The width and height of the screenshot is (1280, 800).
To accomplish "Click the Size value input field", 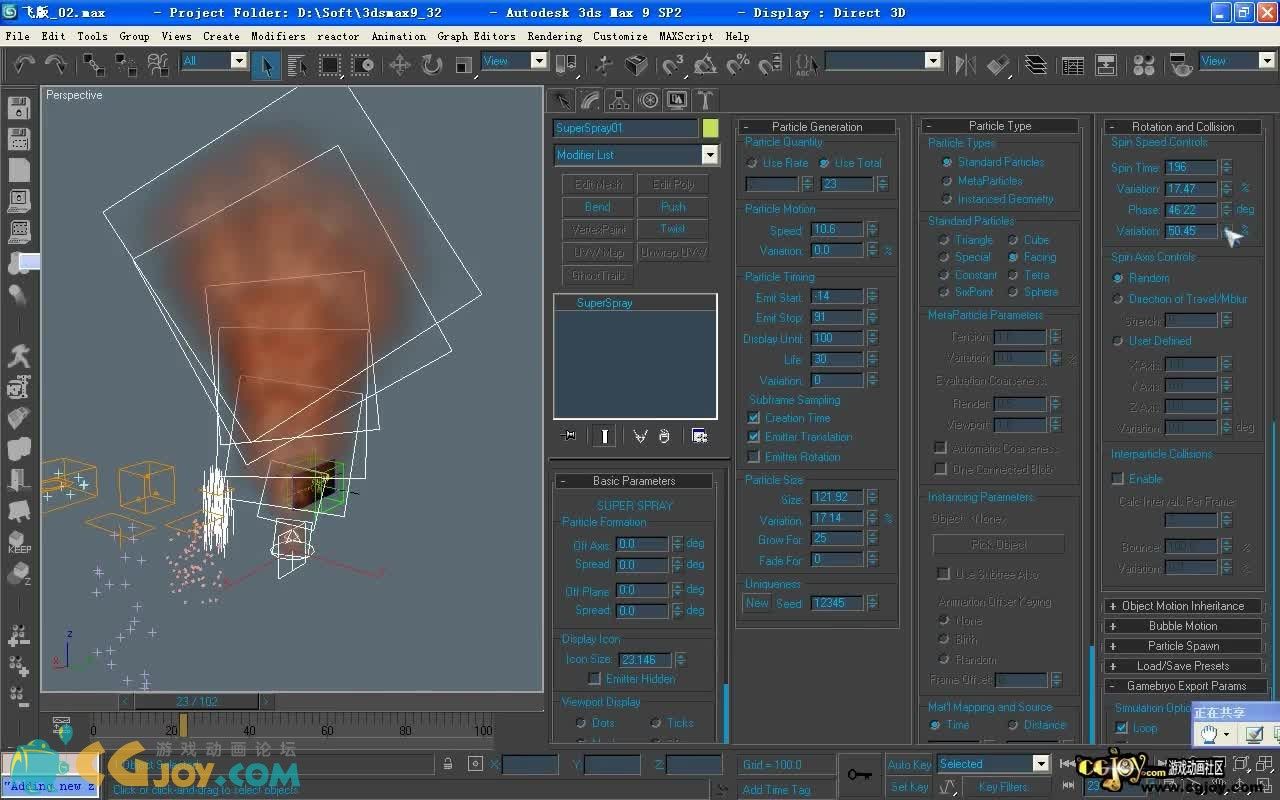I will tap(836, 497).
